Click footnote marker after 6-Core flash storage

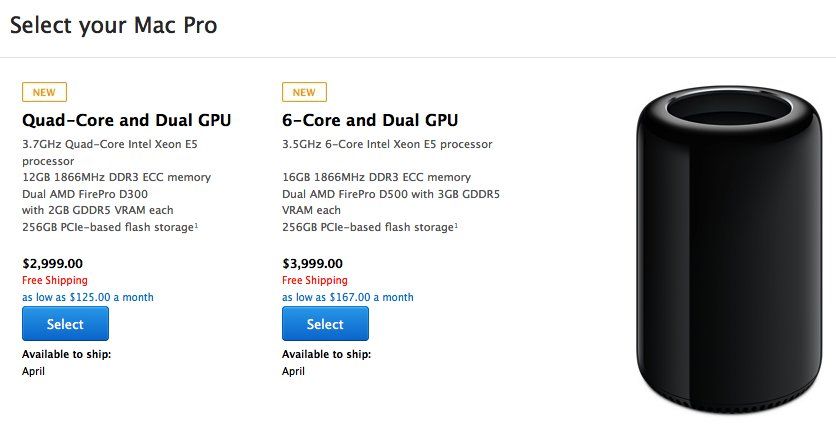pos(458,223)
